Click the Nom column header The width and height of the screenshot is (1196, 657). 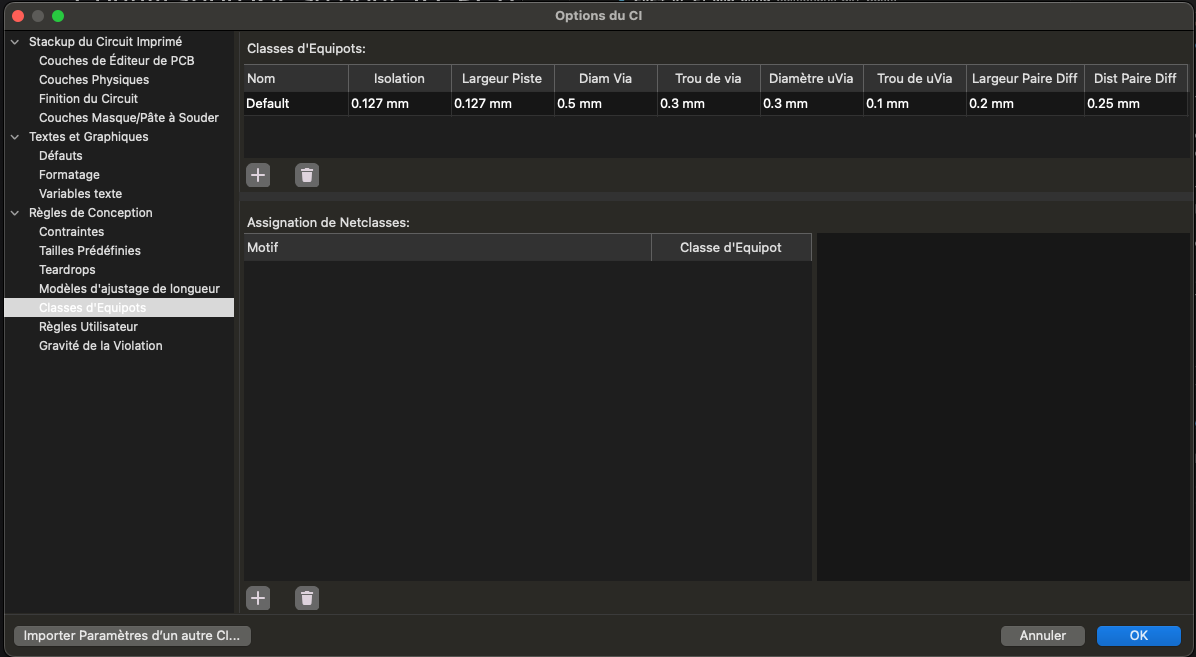point(296,79)
